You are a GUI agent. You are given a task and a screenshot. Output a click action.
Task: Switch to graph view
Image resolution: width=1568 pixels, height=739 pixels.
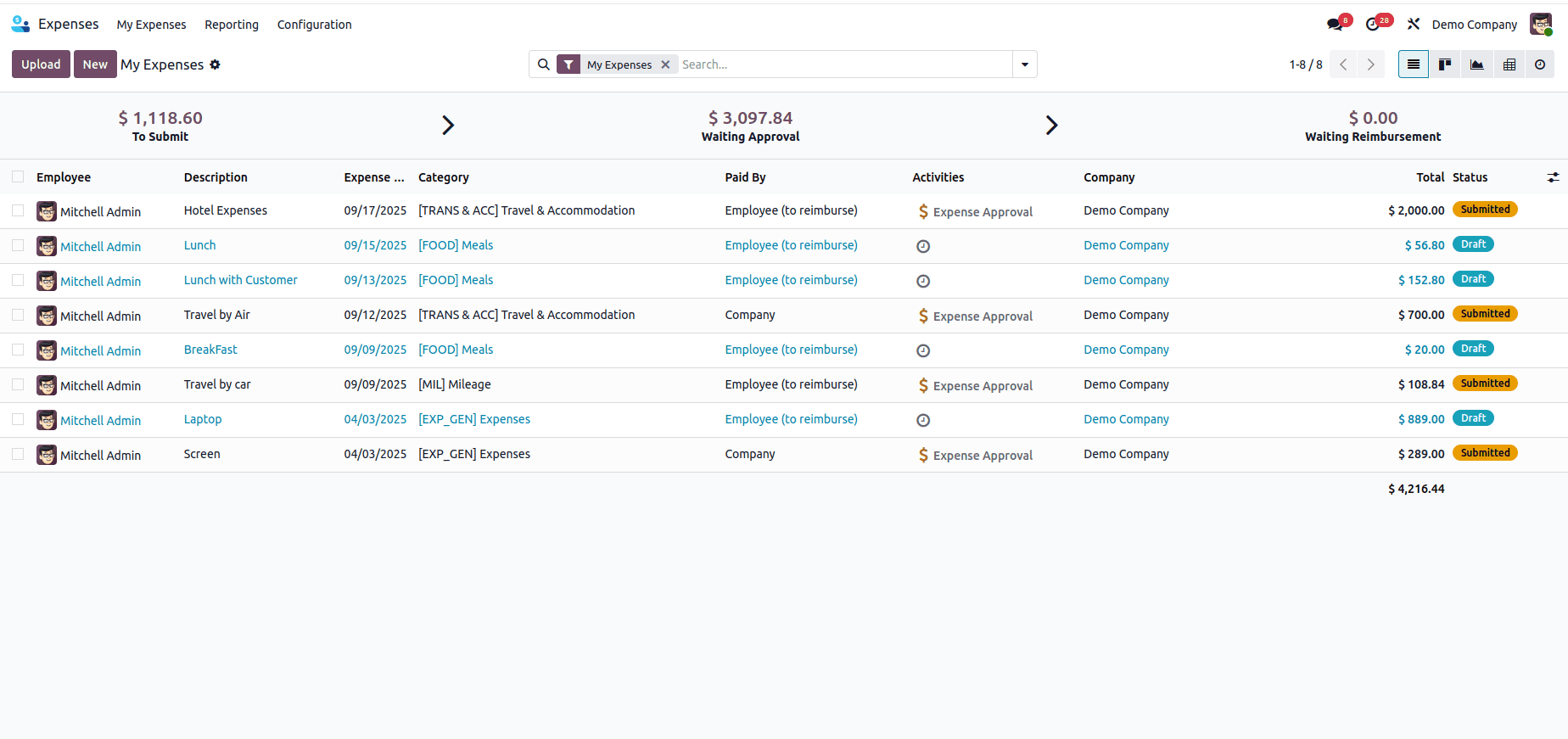click(x=1477, y=64)
